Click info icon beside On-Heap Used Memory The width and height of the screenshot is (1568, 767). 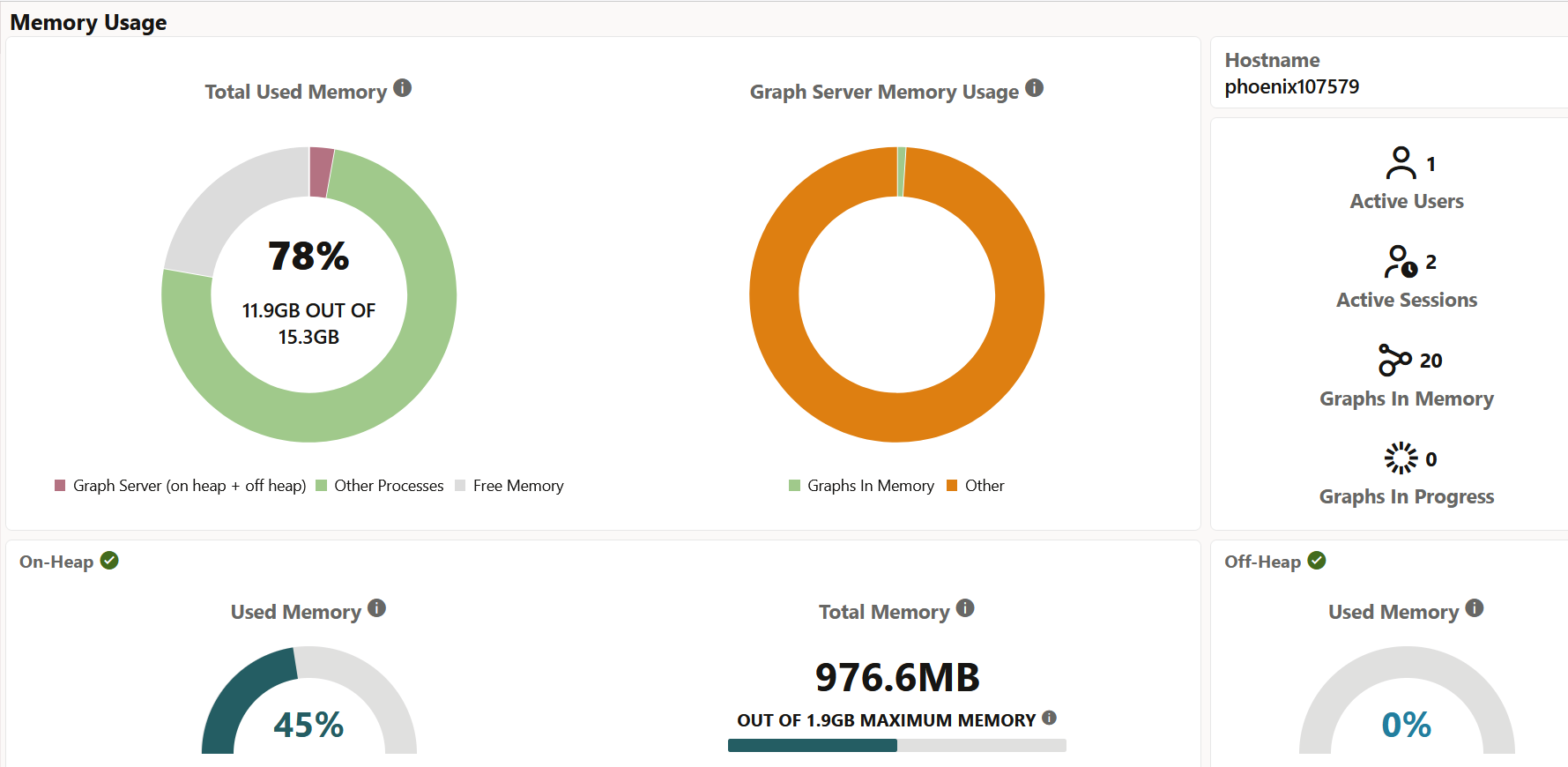click(x=376, y=608)
